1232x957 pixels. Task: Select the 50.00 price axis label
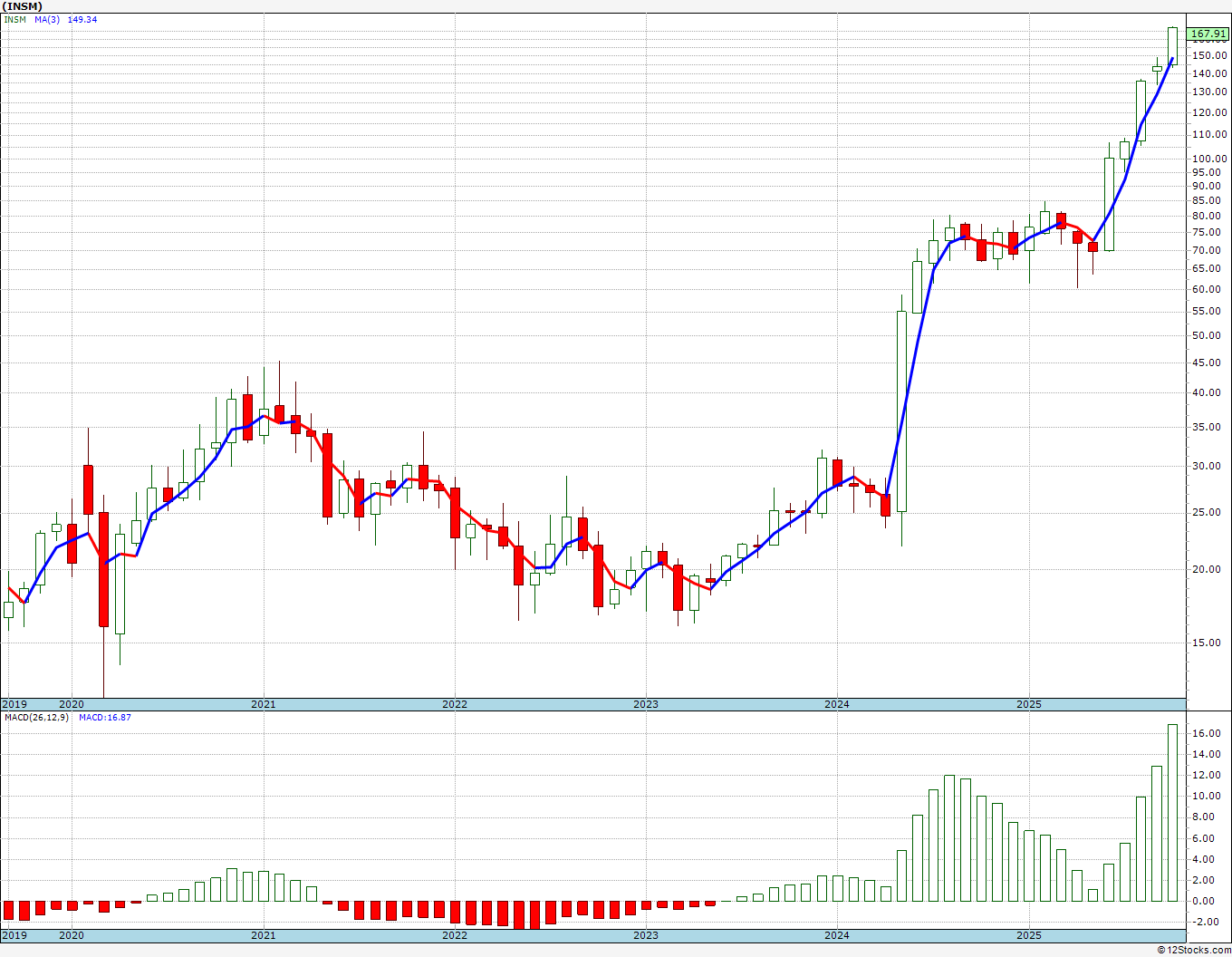(x=1207, y=335)
